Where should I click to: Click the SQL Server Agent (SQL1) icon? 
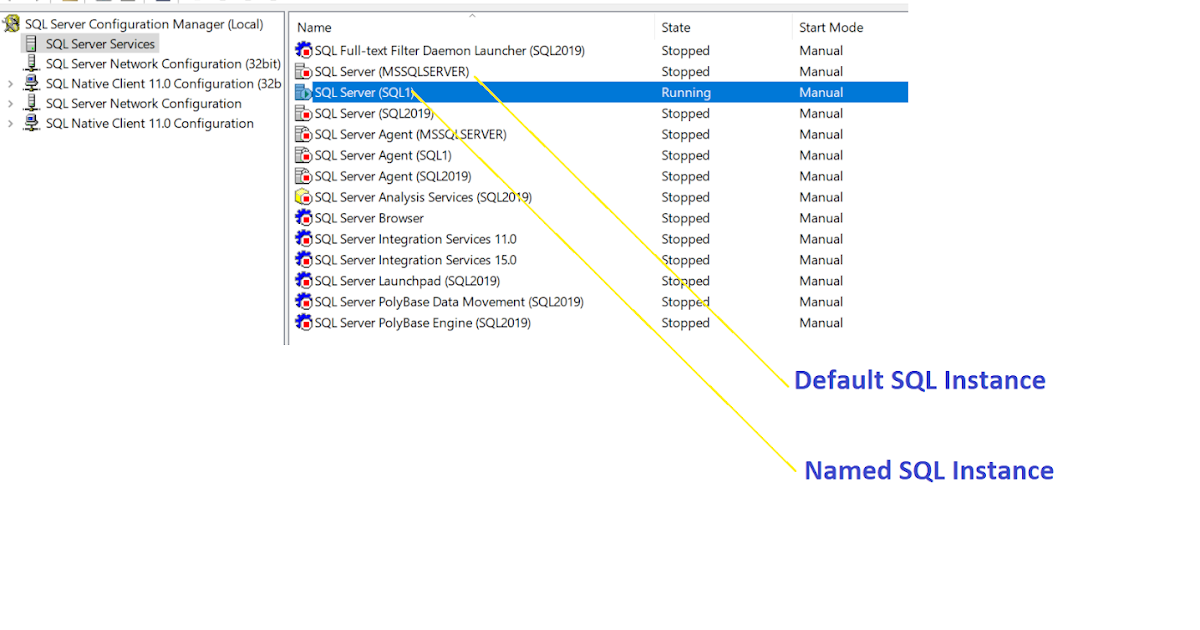tap(303, 155)
